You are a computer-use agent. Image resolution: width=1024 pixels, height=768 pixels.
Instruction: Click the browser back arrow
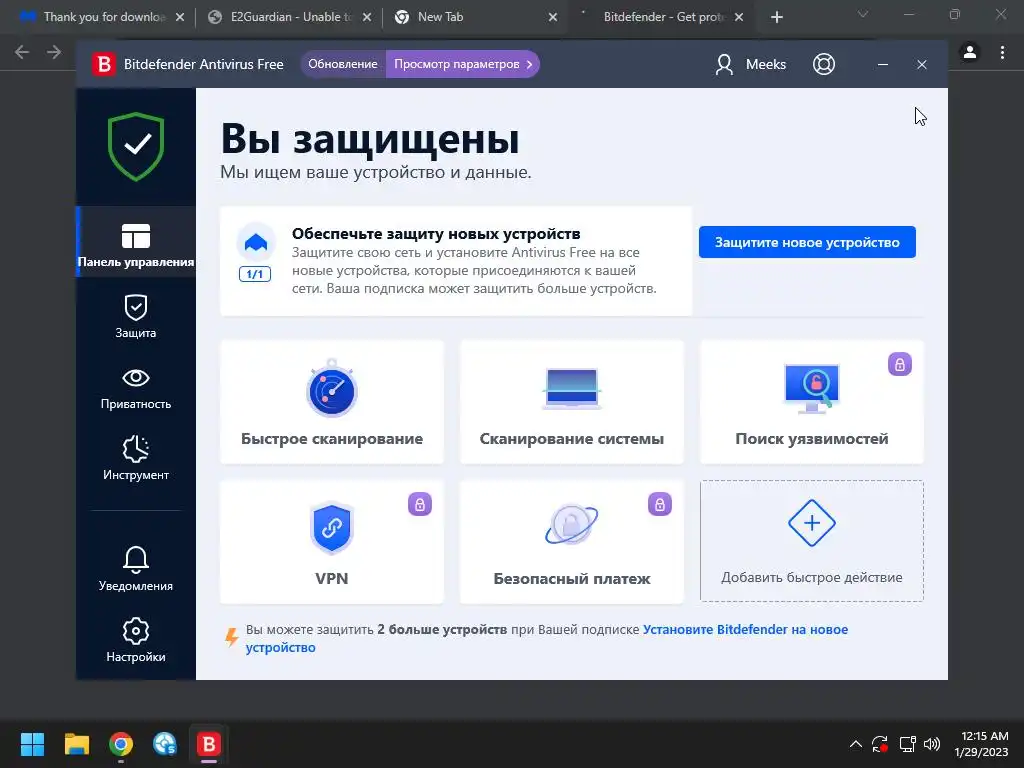pyautogui.click(x=22, y=52)
